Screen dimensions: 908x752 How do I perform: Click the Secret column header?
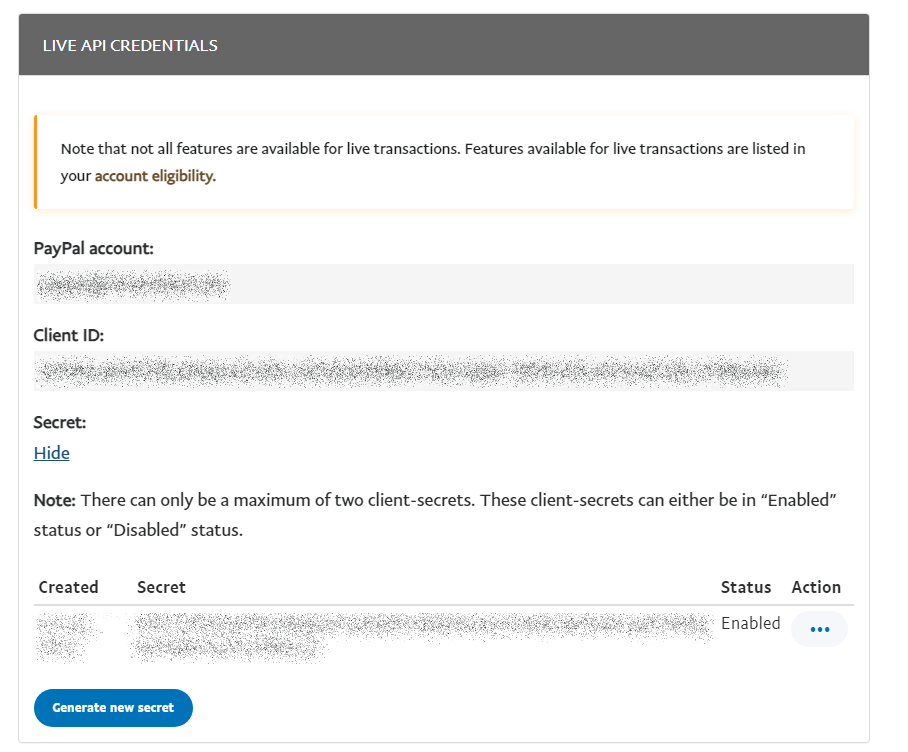[161, 587]
